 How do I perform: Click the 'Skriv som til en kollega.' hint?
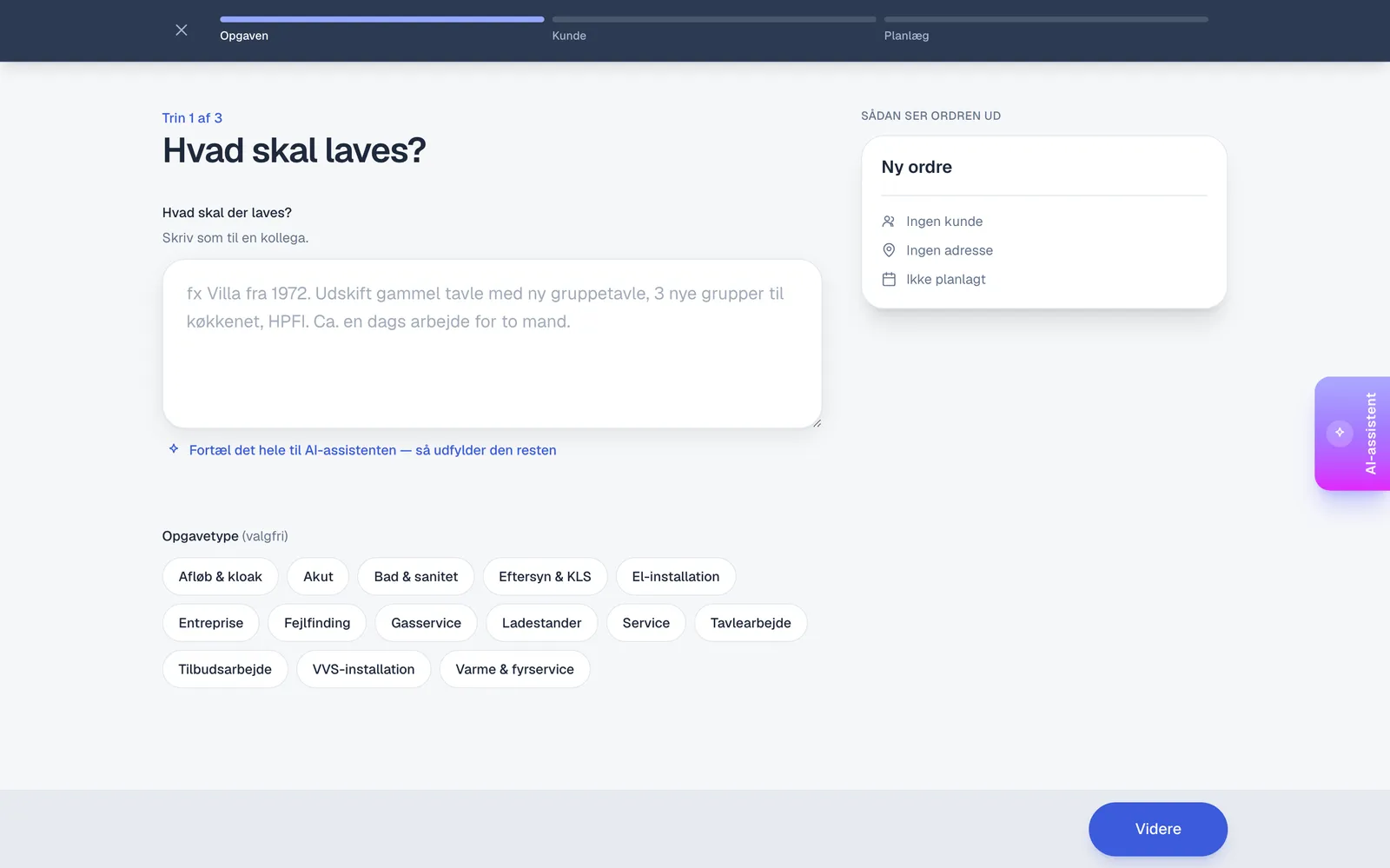click(x=235, y=237)
